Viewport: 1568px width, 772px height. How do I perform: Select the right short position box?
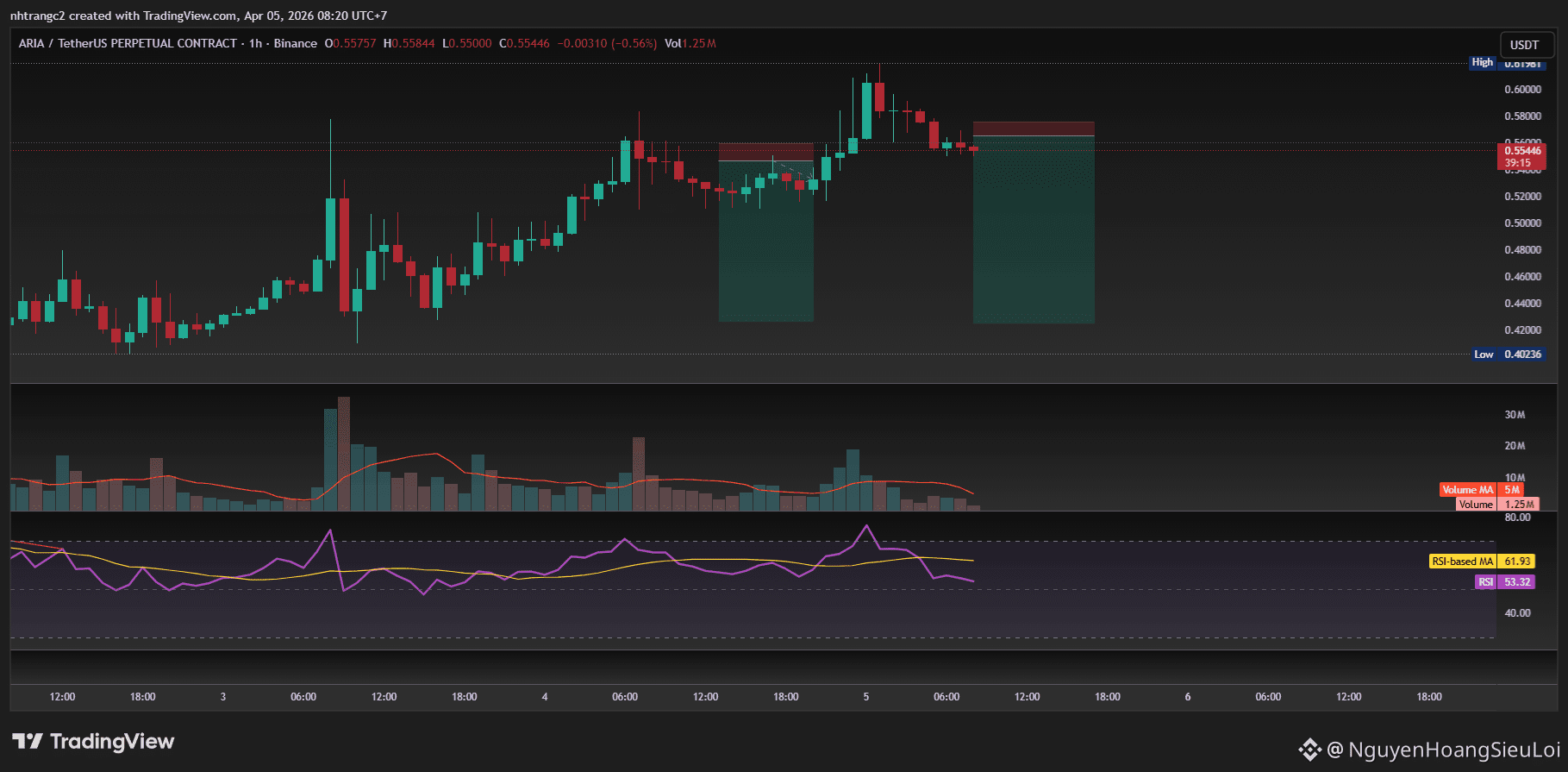pos(1034,223)
